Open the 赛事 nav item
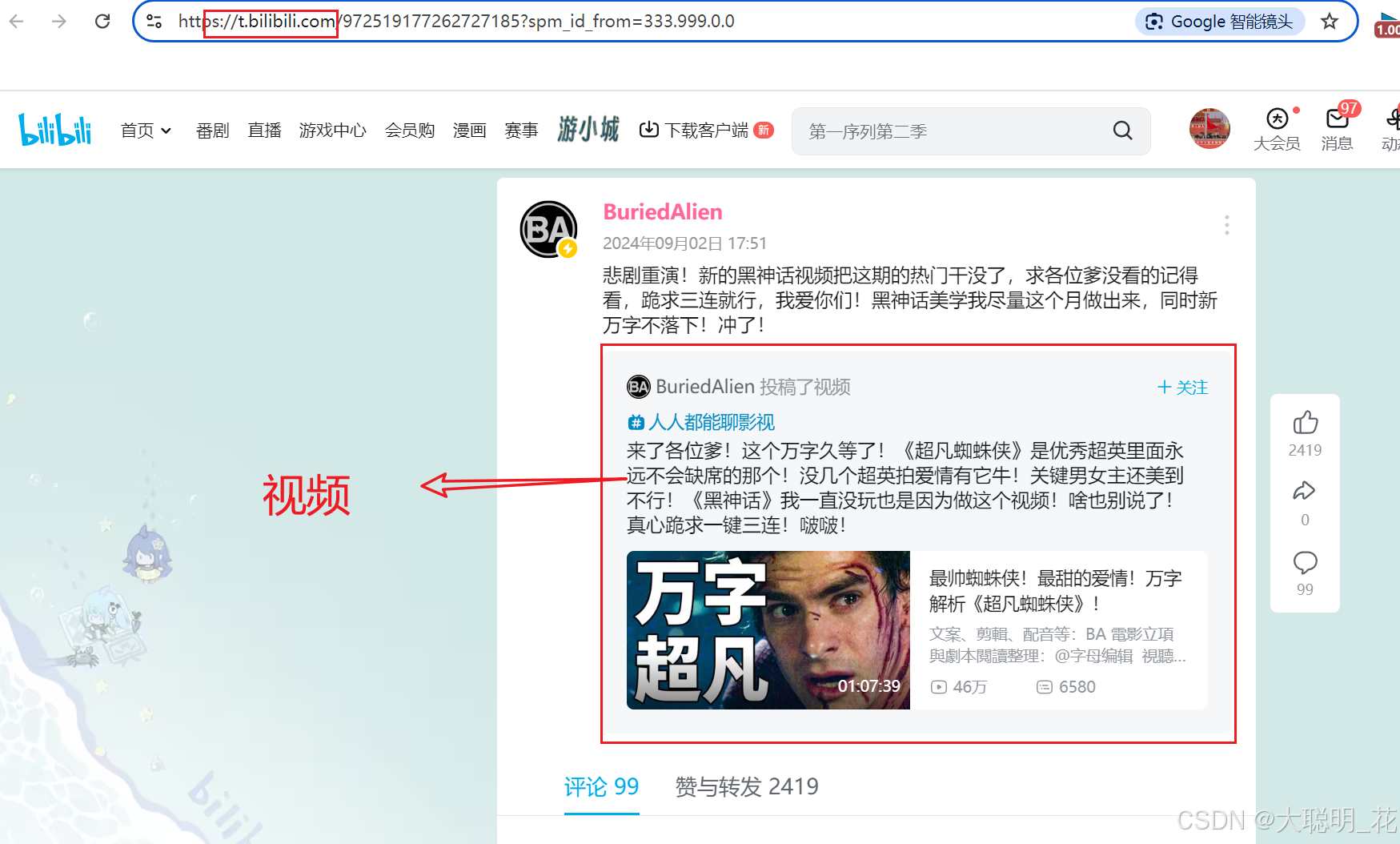 click(521, 131)
